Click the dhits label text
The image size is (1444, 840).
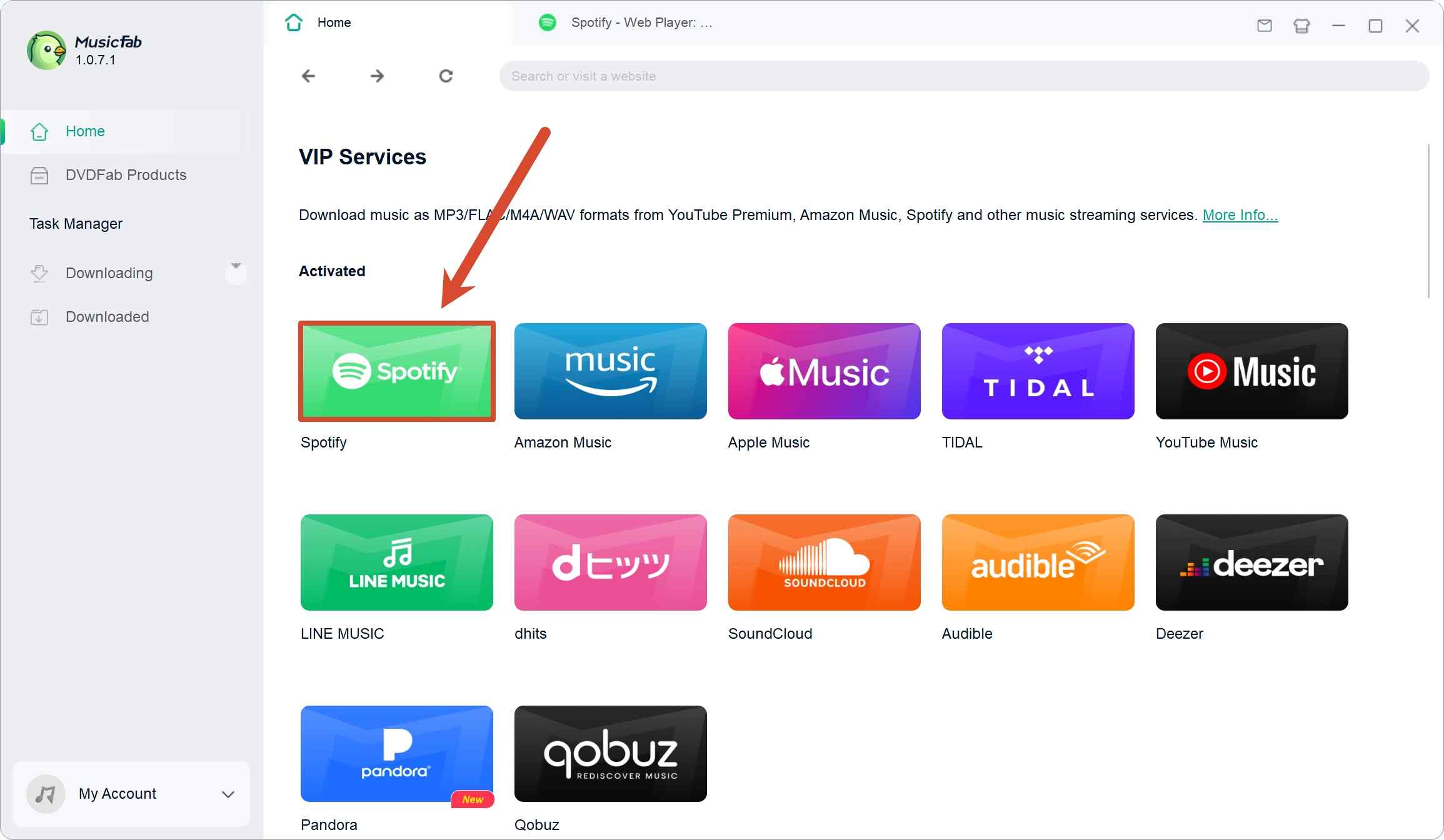[x=531, y=634]
